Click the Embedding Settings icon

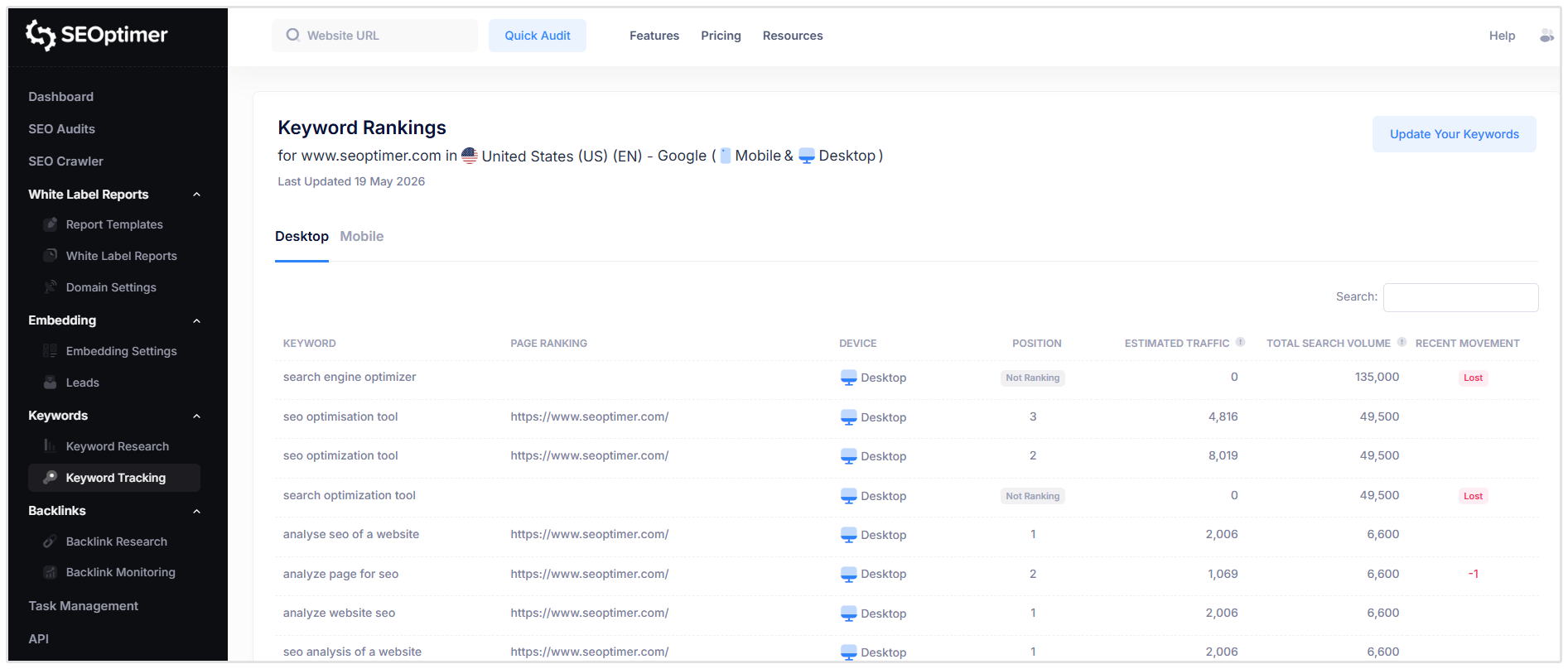click(51, 351)
